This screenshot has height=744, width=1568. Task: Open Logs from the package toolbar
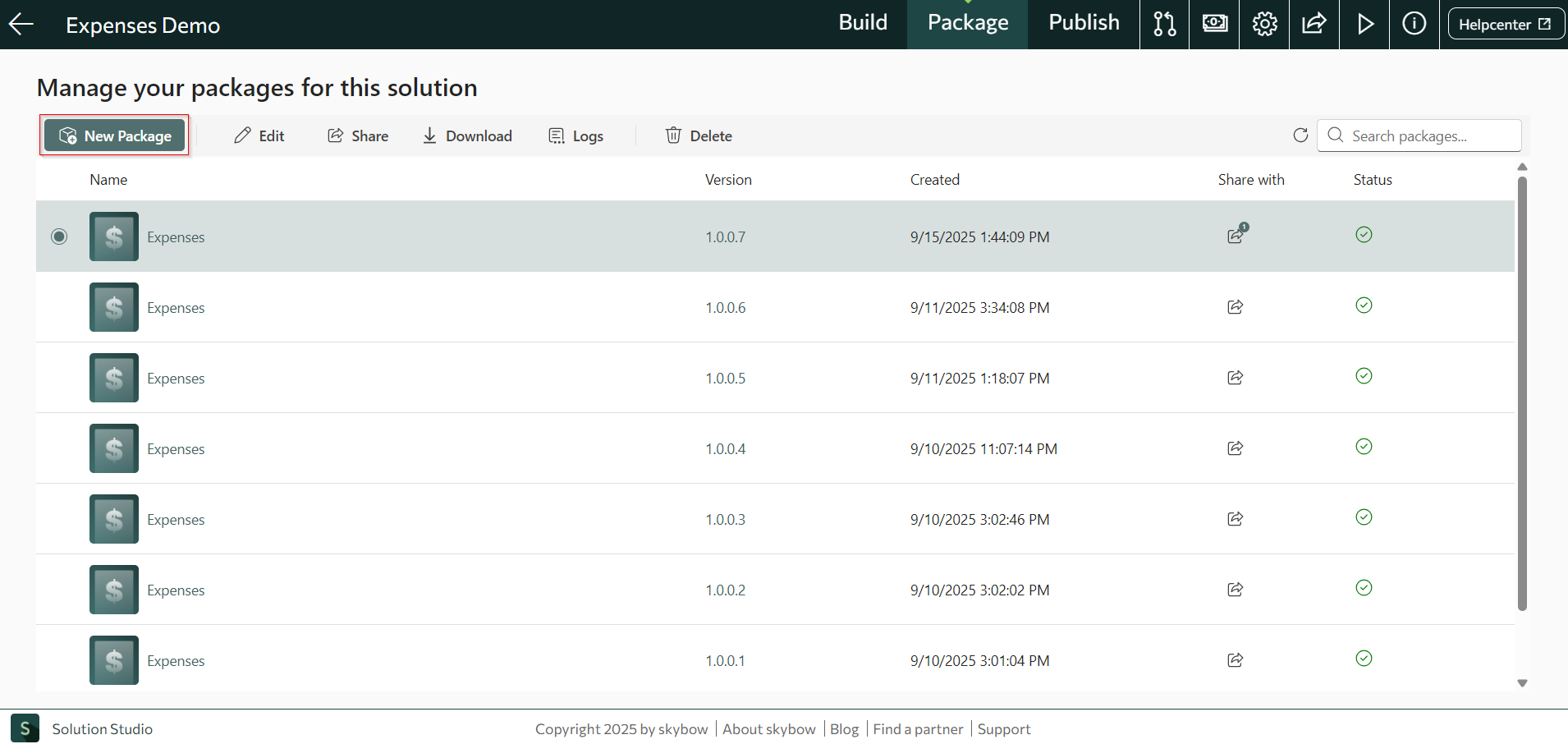(575, 135)
